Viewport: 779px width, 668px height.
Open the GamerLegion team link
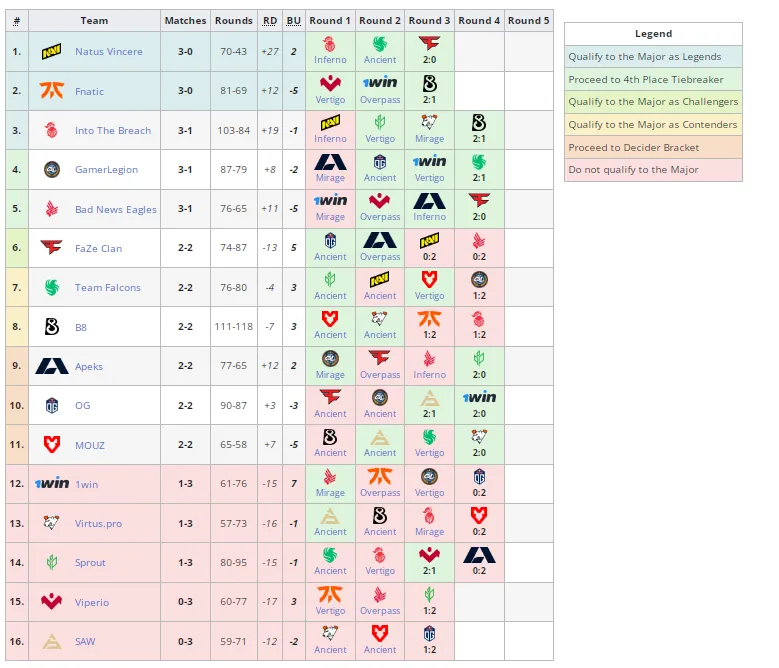click(106, 169)
